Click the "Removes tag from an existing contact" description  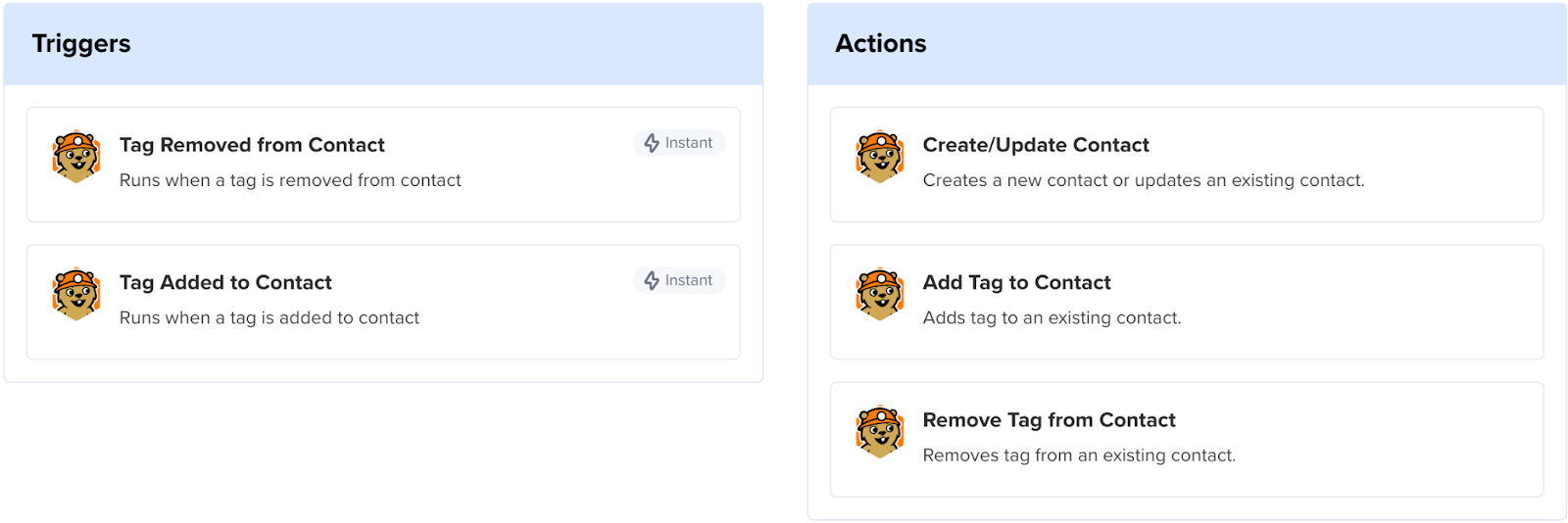tap(1079, 455)
